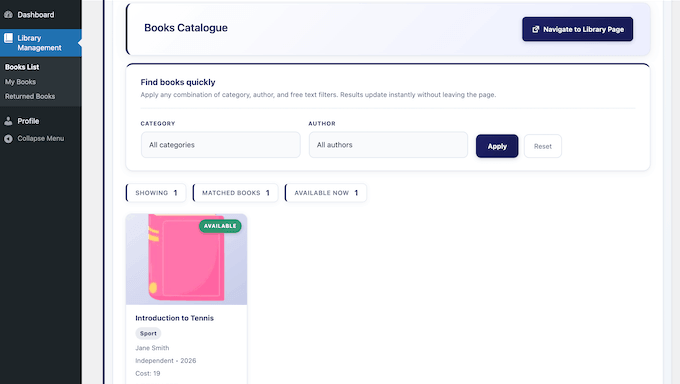Go to My Books submenu
The width and height of the screenshot is (680, 384).
click(20, 82)
